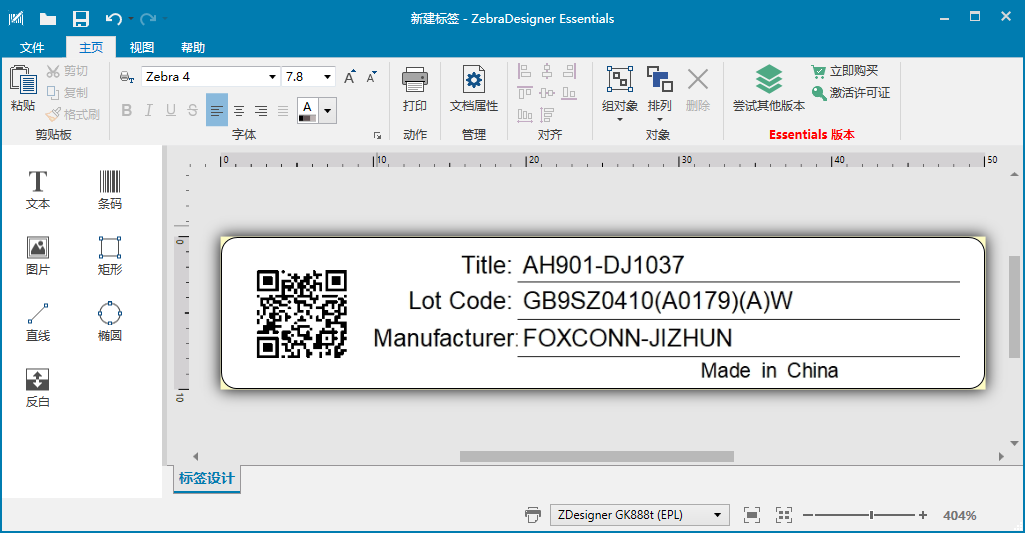Image resolution: width=1025 pixels, height=533 pixels.
Task: Select the Barcode (条码) tool
Action: pos(110,190)
